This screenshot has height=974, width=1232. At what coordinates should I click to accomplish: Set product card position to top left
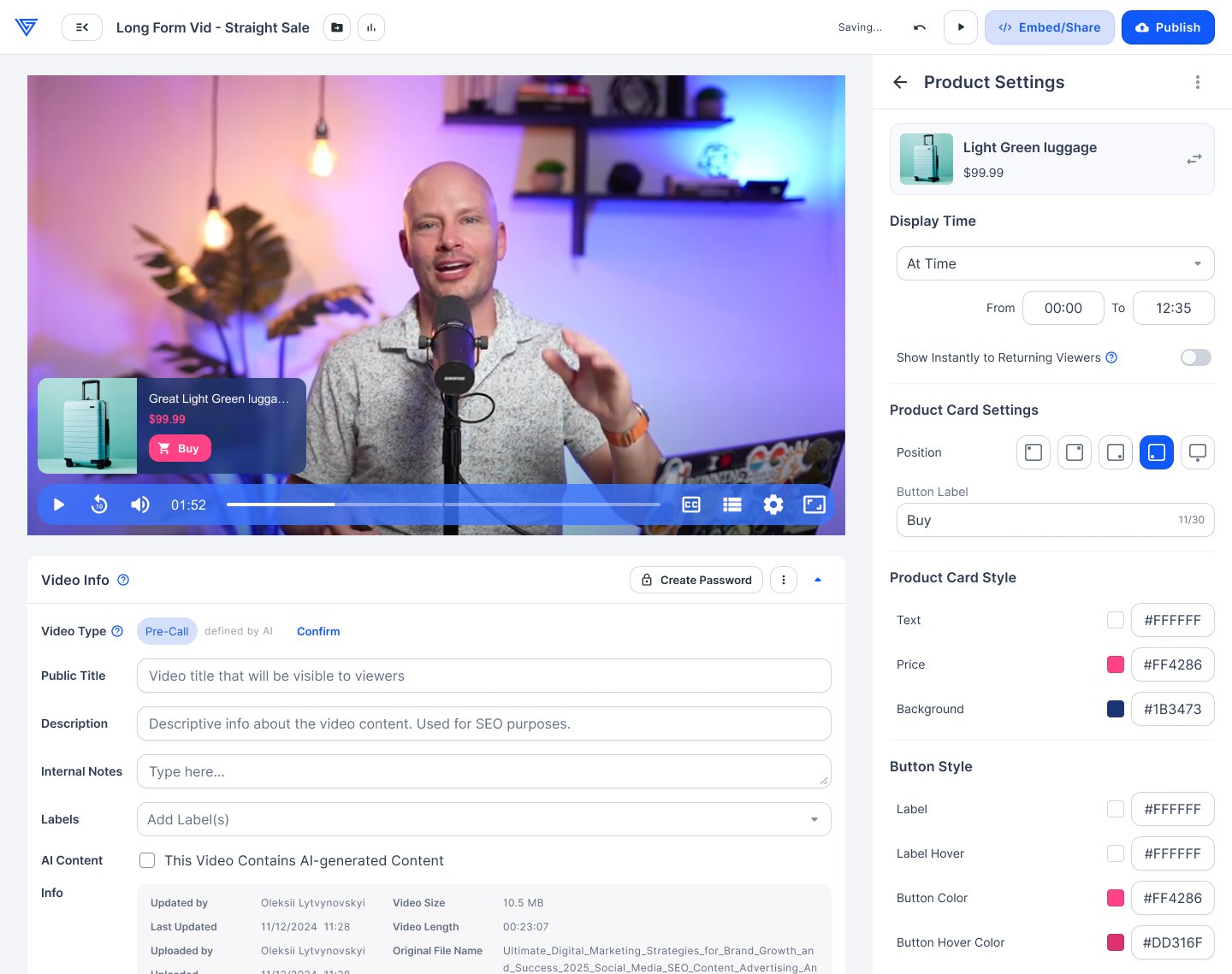pyautogui.click(x=1034, y=452)
